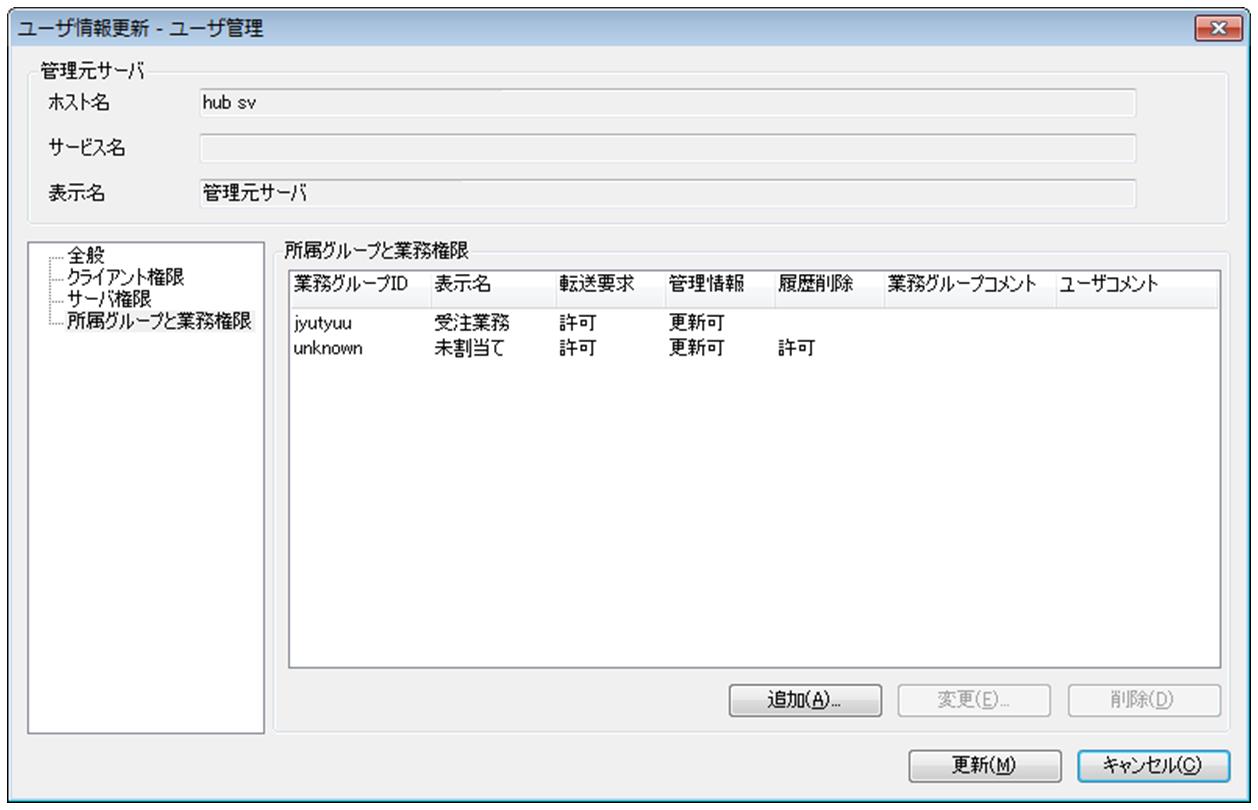Click the ホスト名 field showing hub sv
The image size is (1258, 810).
click(x=667, y=102)
